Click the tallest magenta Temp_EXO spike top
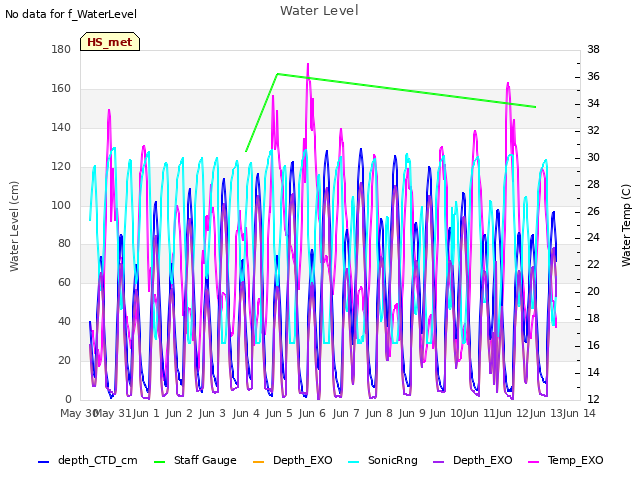Screen dimensions: 640x480 tap(308, 64)
